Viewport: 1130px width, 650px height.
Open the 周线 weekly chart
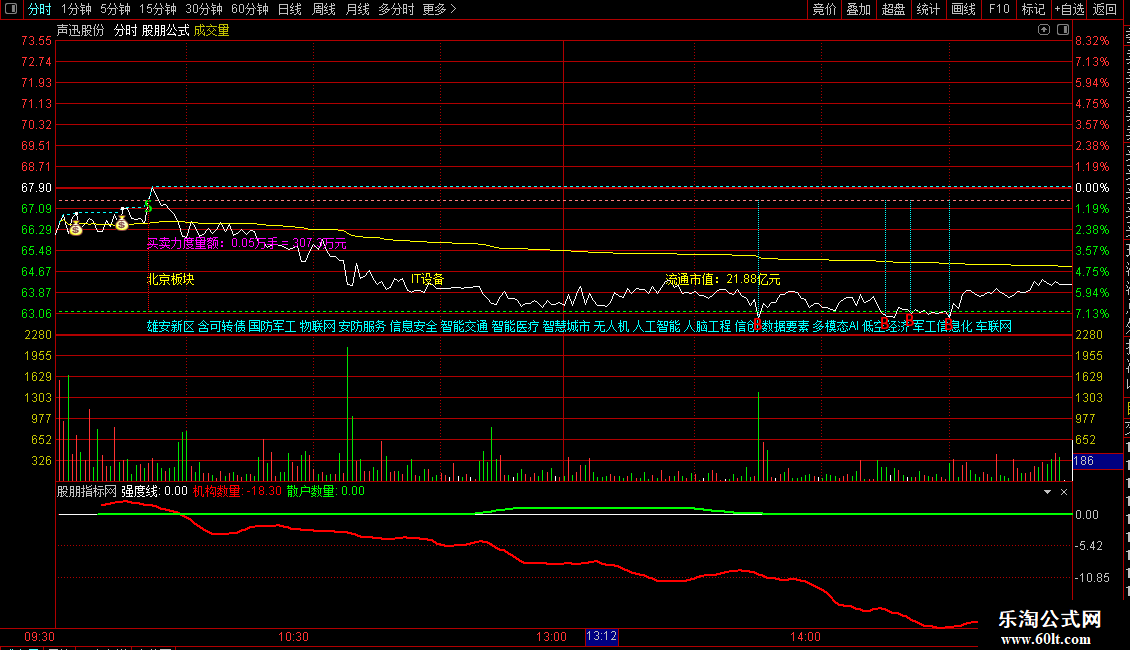pyautogui.click(x=324, y=9)
